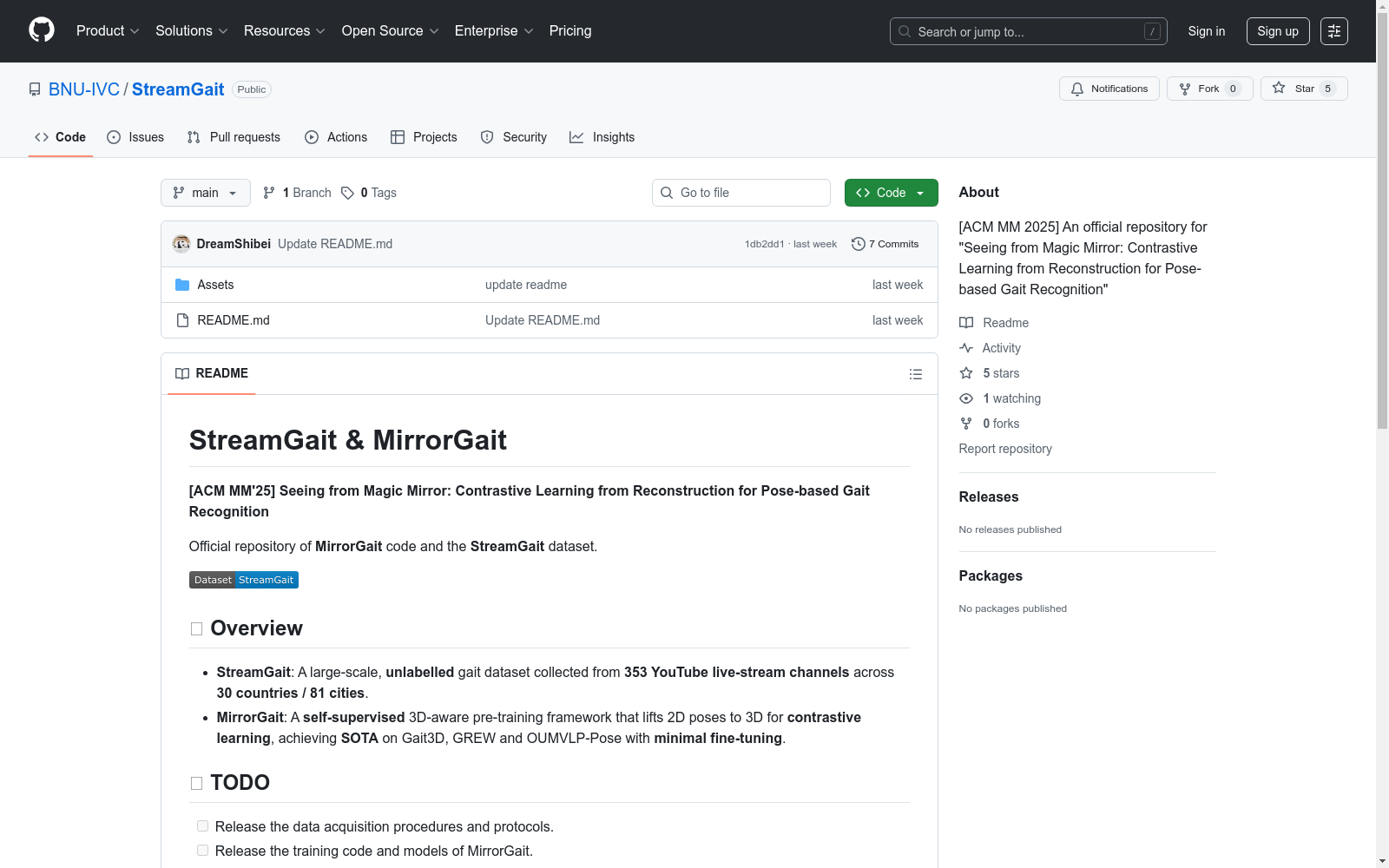Expand the Enterprise menu

coord(494,30)
